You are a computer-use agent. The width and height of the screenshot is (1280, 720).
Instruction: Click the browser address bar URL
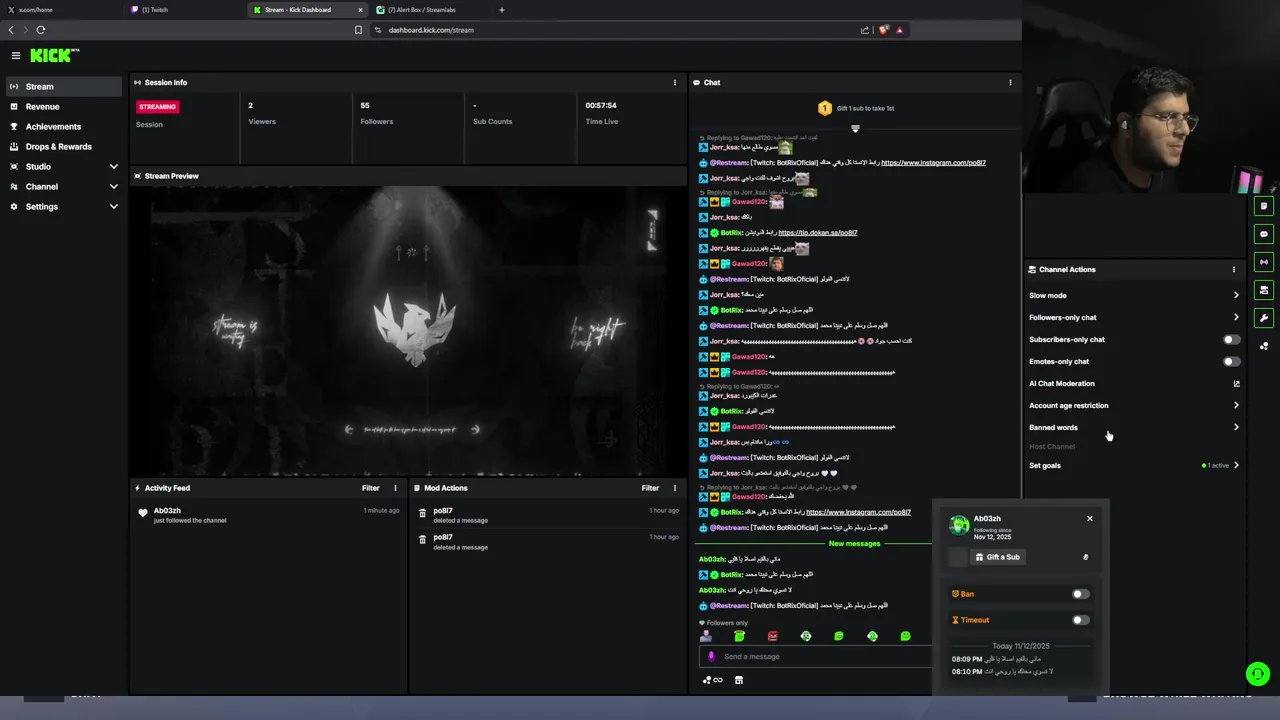click(x=431, y=30)
